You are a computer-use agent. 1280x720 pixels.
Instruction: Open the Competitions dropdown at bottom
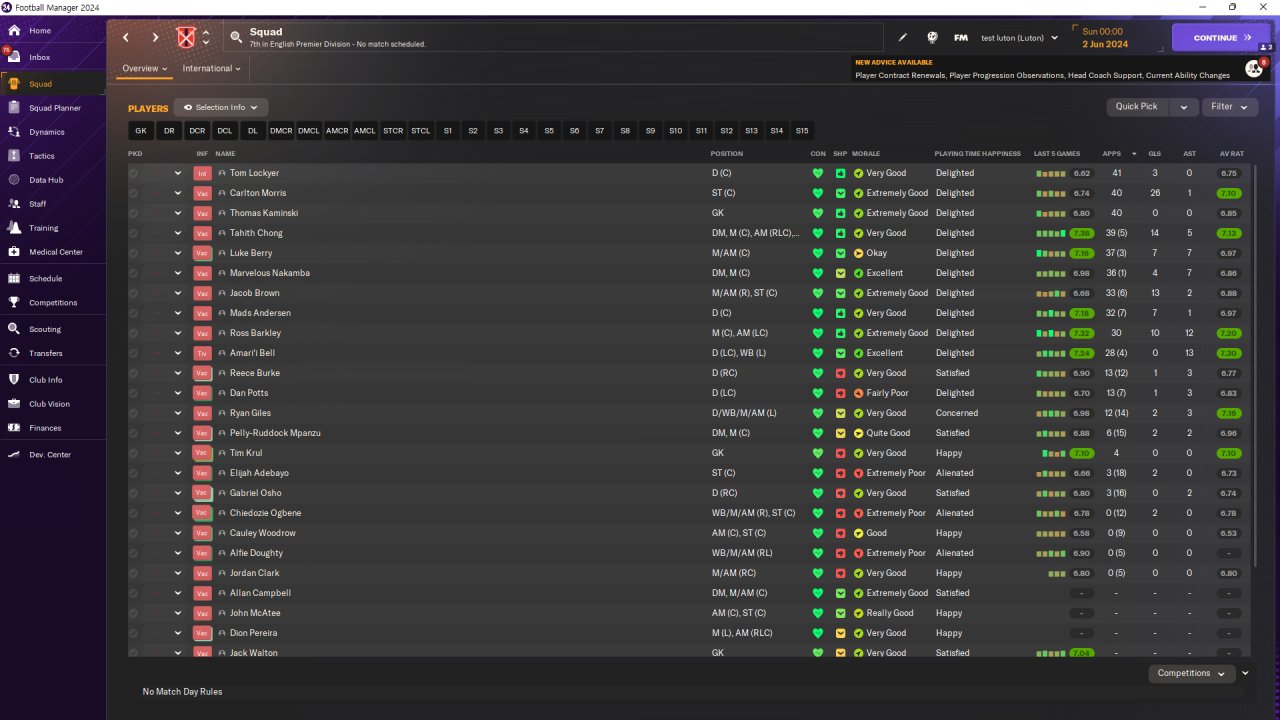pos(1191,673)
